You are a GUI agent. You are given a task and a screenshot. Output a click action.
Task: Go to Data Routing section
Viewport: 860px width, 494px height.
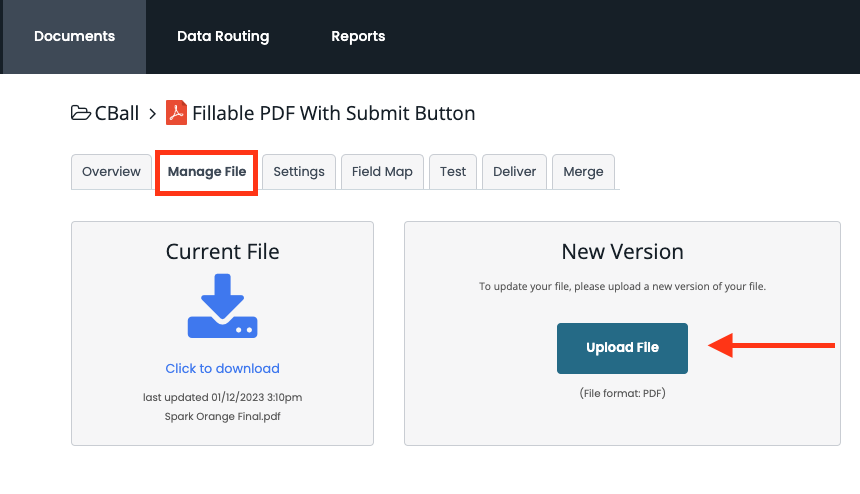(223, 36)
